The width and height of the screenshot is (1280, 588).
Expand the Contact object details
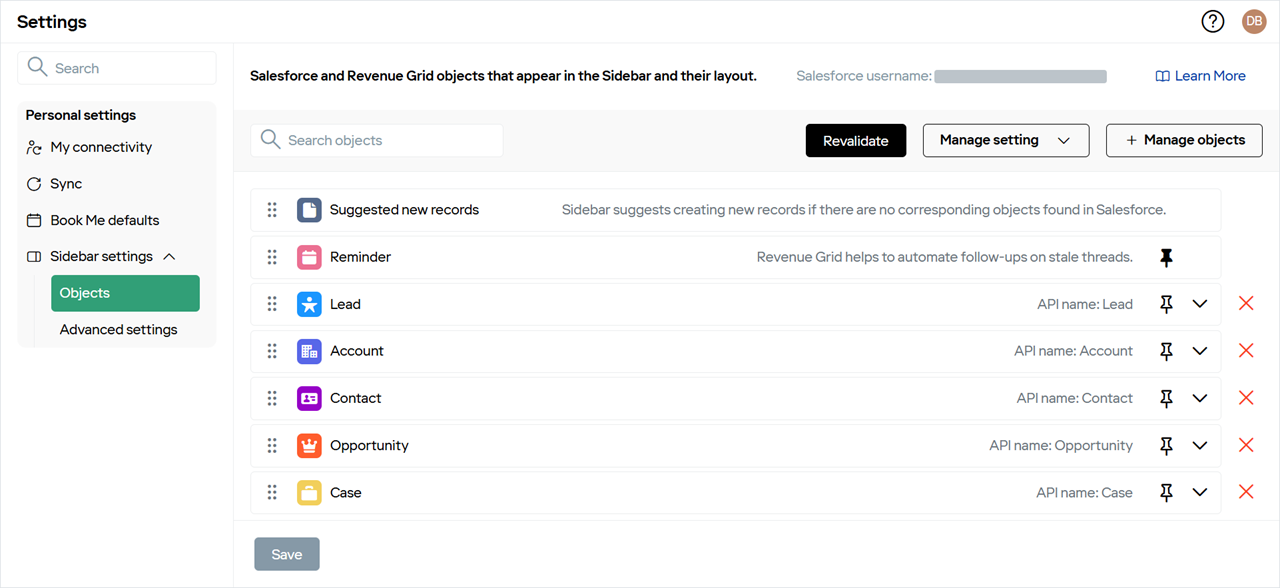click(1200, 398)
